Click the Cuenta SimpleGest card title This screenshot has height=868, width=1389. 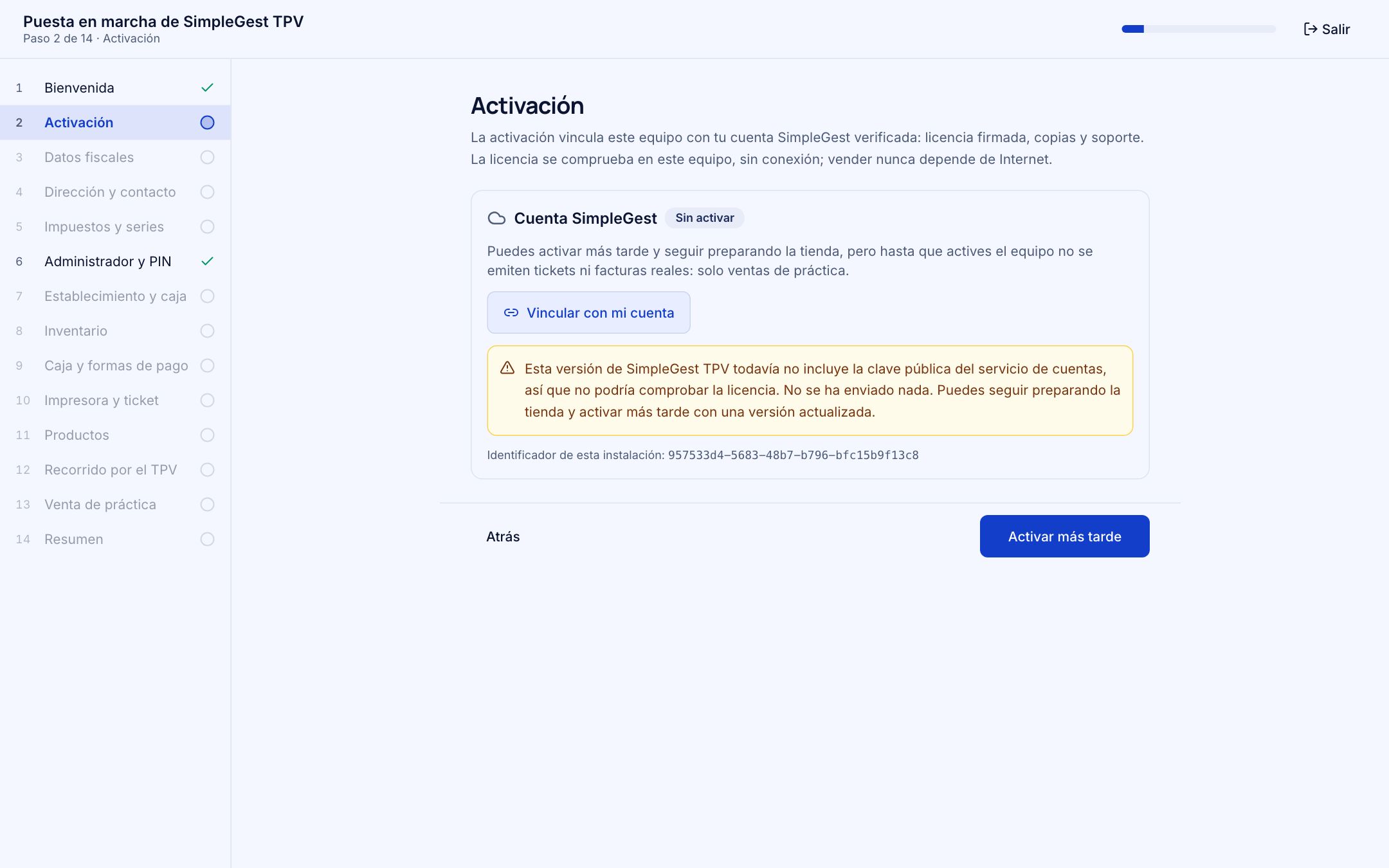tap(585, 219)
